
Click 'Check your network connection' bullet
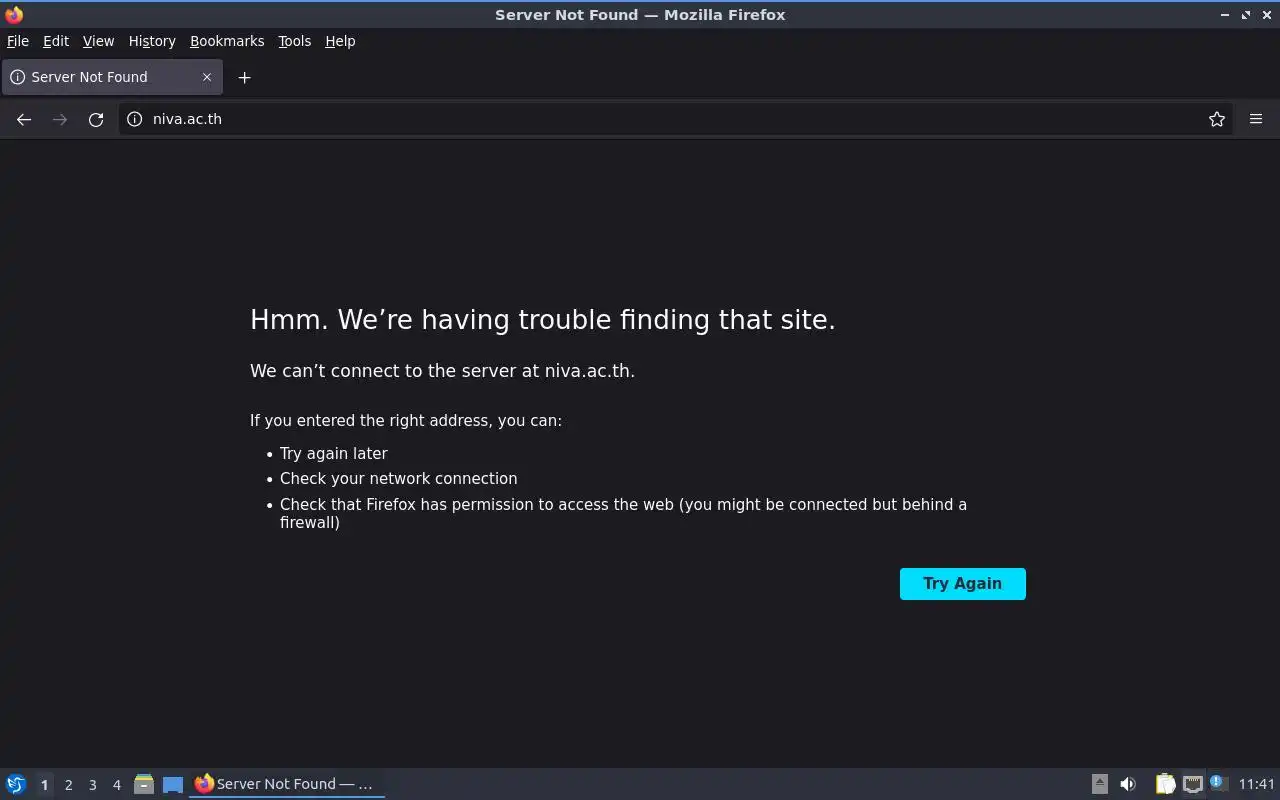pos(398,479)
